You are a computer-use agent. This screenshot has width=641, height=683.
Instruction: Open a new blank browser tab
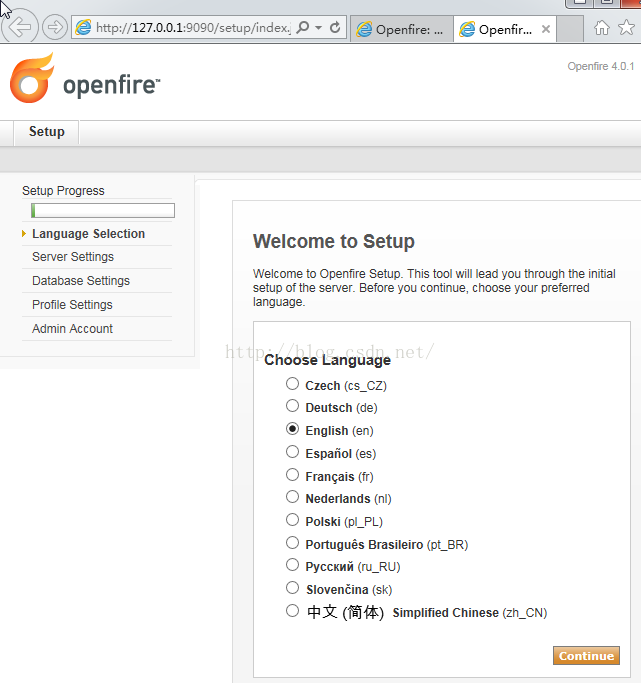(570, 29)
